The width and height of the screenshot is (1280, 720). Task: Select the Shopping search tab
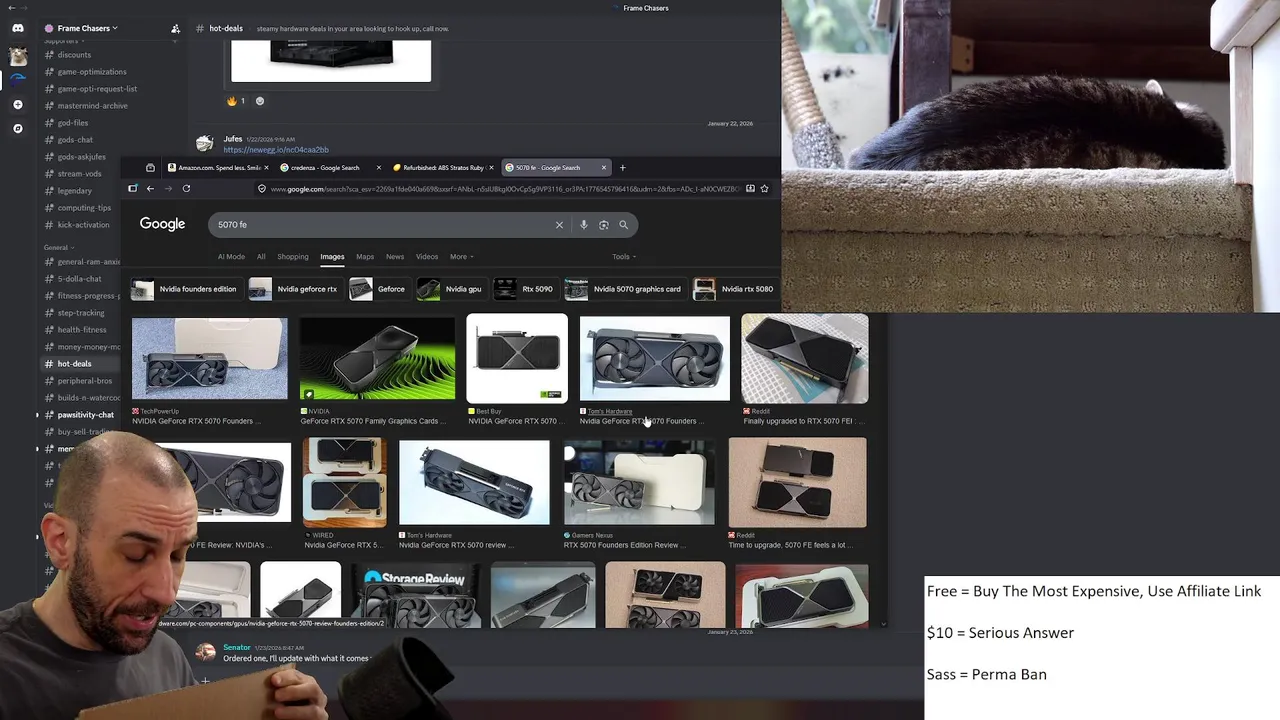(x=292, y=256)
